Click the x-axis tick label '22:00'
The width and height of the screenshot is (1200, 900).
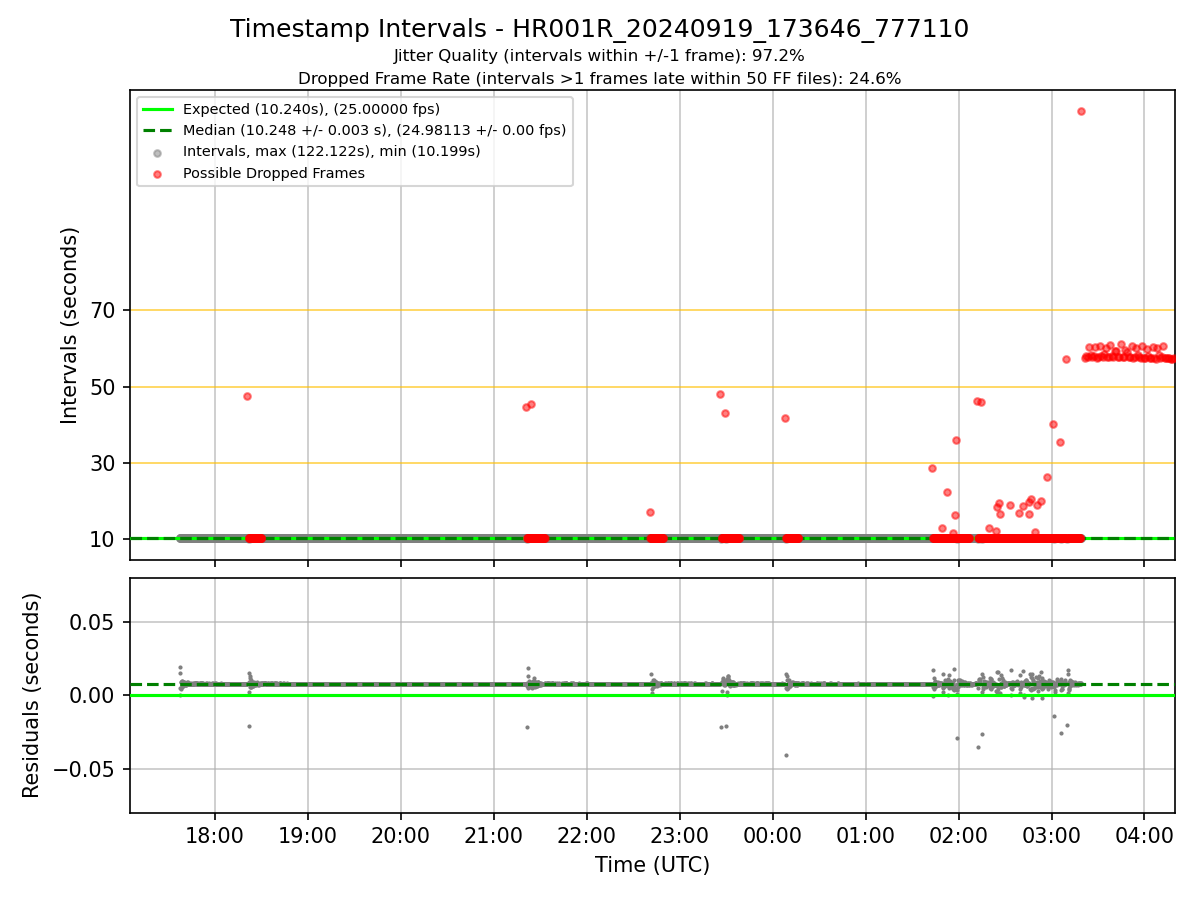tap(586, 835)
